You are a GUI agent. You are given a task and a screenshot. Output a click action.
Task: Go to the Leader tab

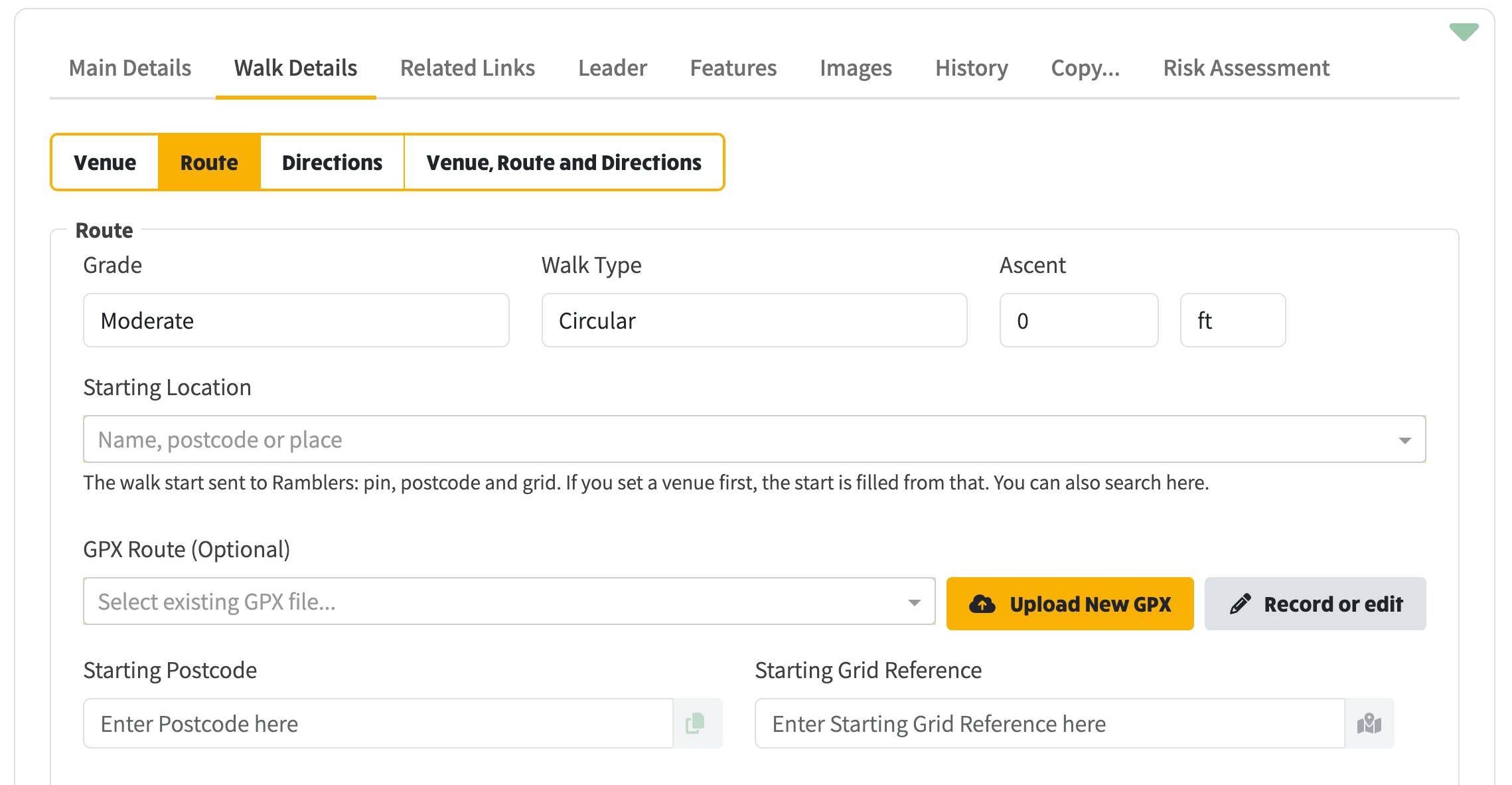[x=612, y=68]
